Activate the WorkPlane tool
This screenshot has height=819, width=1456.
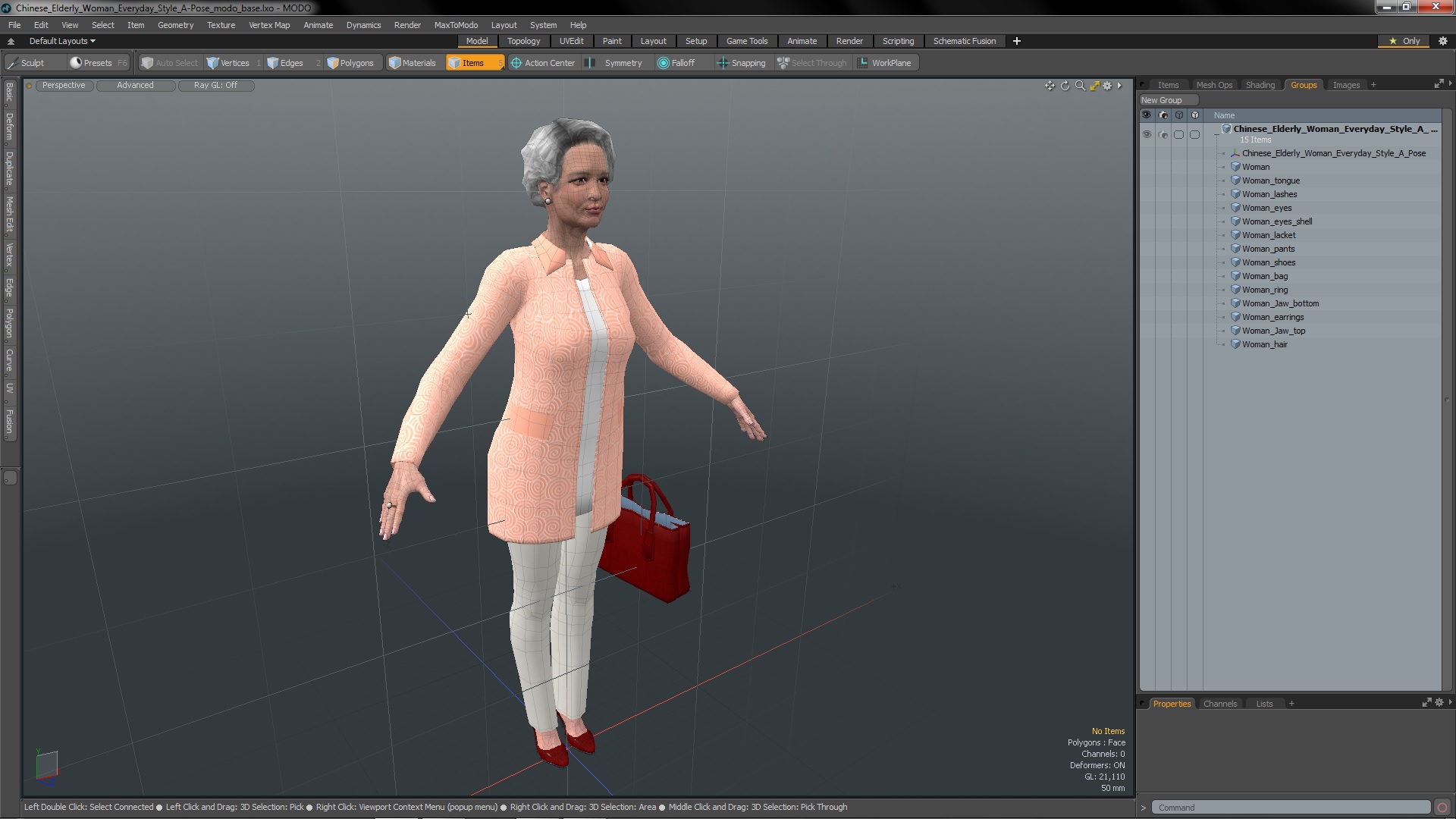(884, 63)
